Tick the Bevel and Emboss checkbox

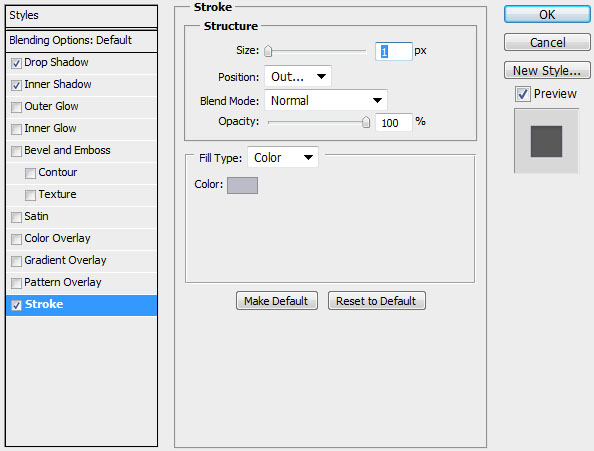(16, 151)
